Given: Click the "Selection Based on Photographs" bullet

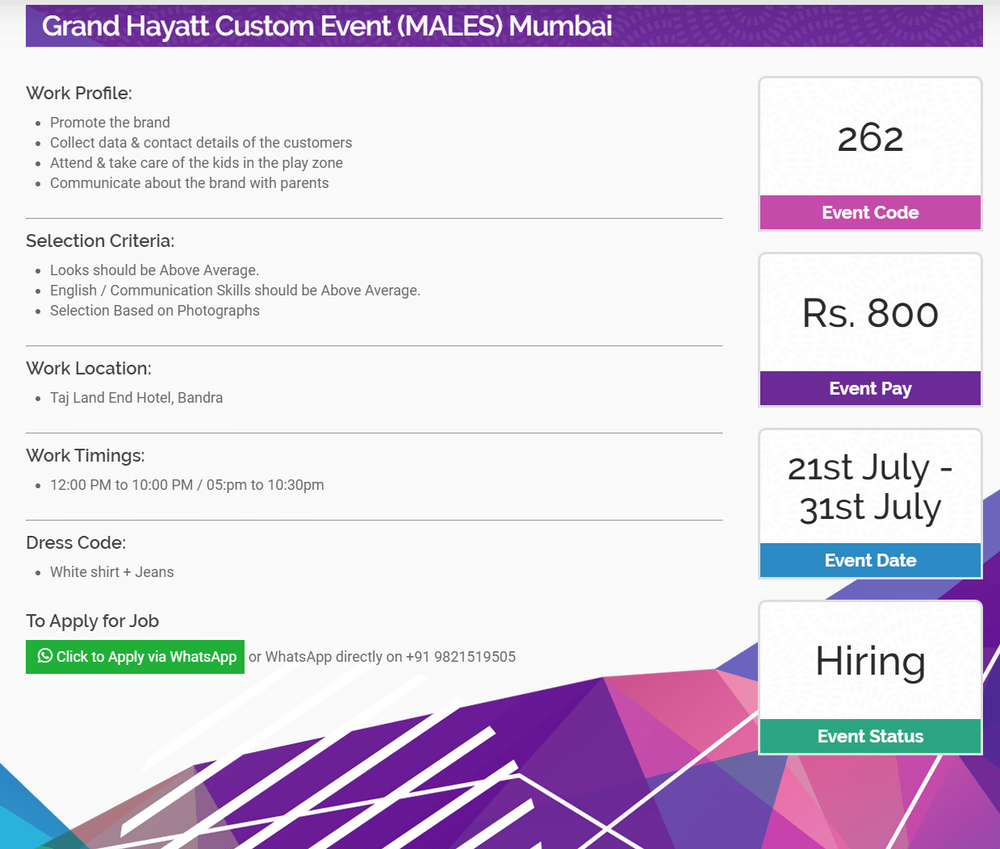Looking at the screenshot, I should [x=155, y=311].
